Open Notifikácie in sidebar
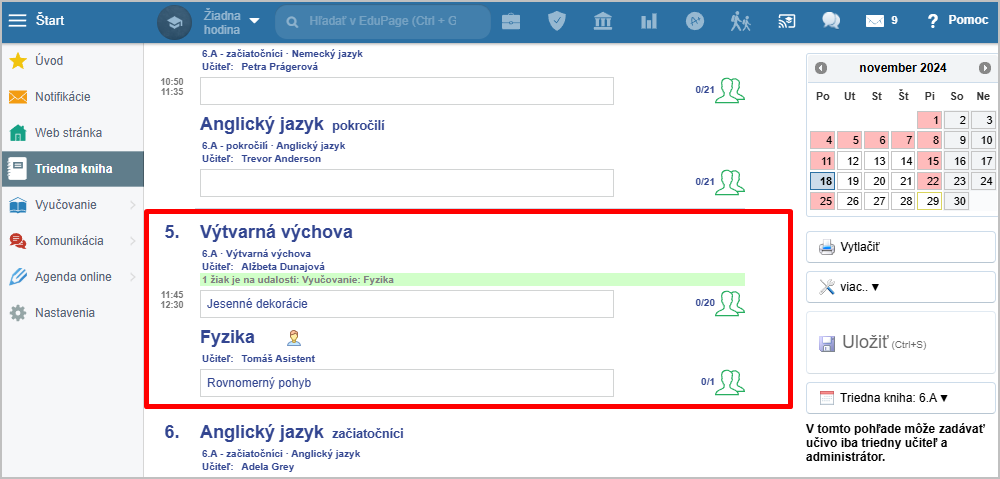This screenshot has height=479, width=1000. [x=72, y=97]
